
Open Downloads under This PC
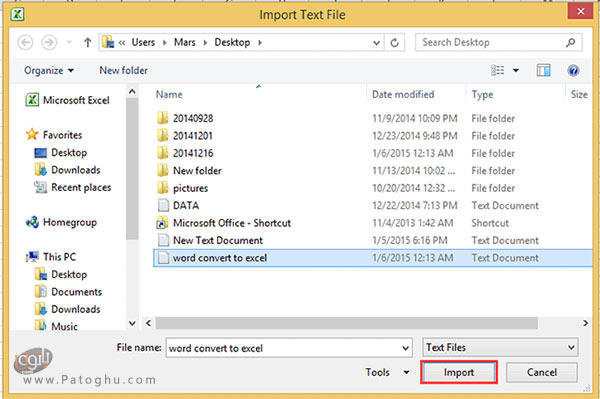[67, 309]
